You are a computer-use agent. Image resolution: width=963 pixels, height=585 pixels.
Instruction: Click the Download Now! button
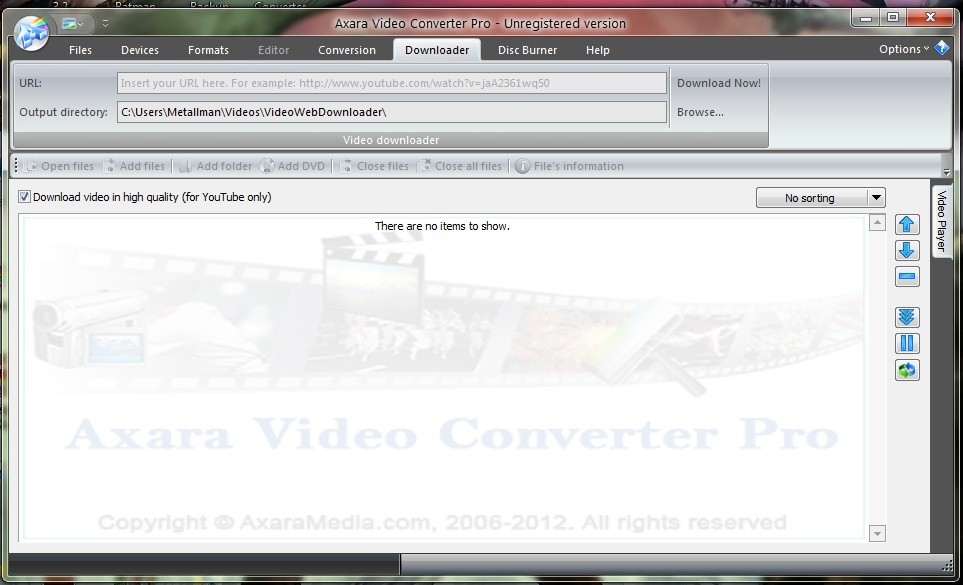click(718, 83)
